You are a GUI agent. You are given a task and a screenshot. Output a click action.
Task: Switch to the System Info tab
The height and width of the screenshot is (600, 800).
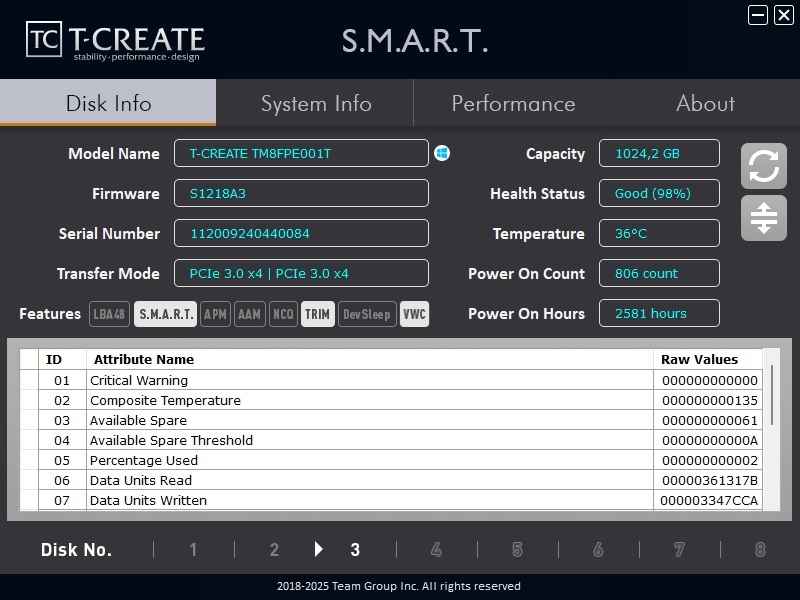[x=316, y=103]
